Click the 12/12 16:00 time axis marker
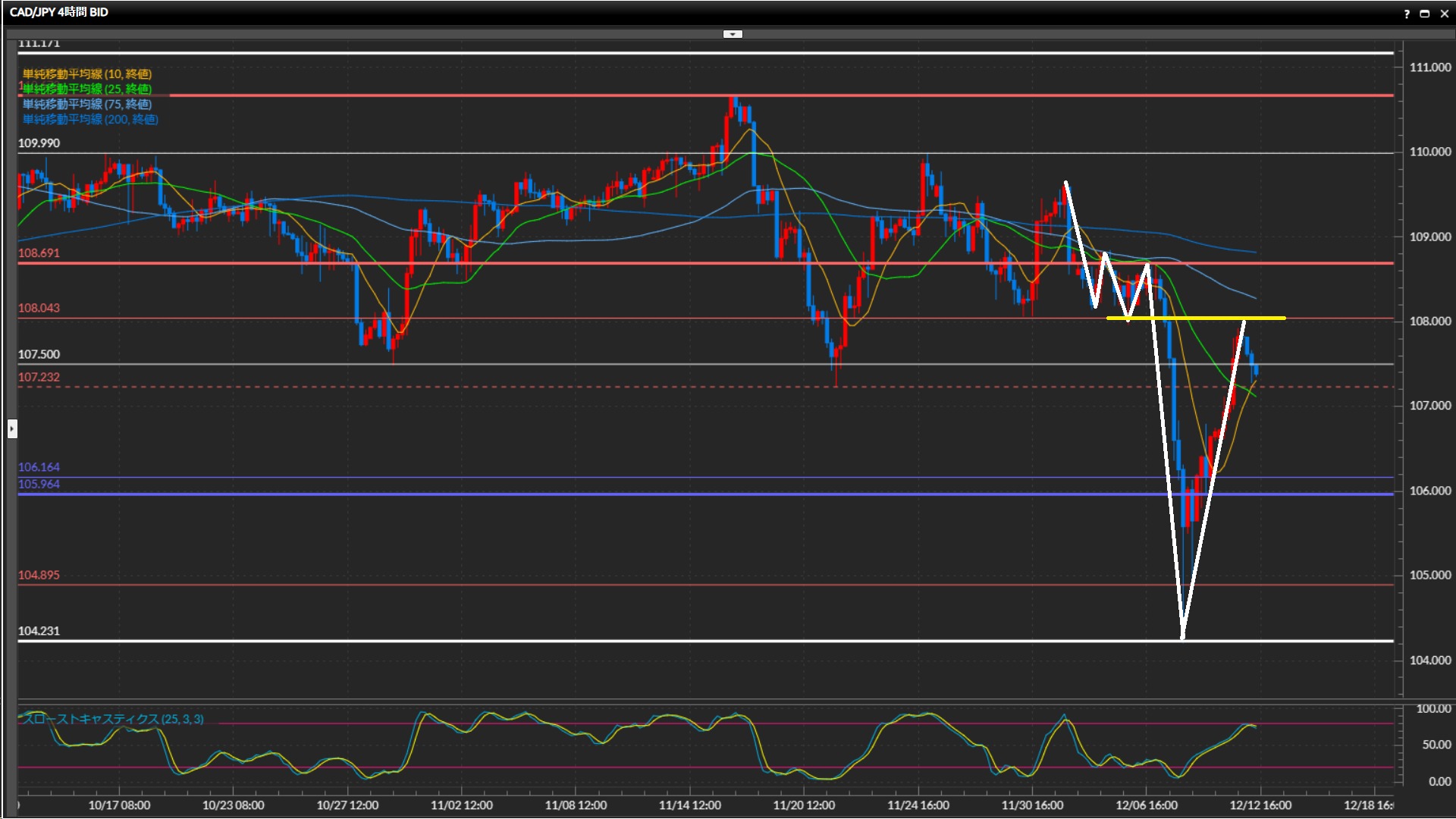This screenshot has height=819, width=1456. pyautogui.click(x=1260, y=805)
